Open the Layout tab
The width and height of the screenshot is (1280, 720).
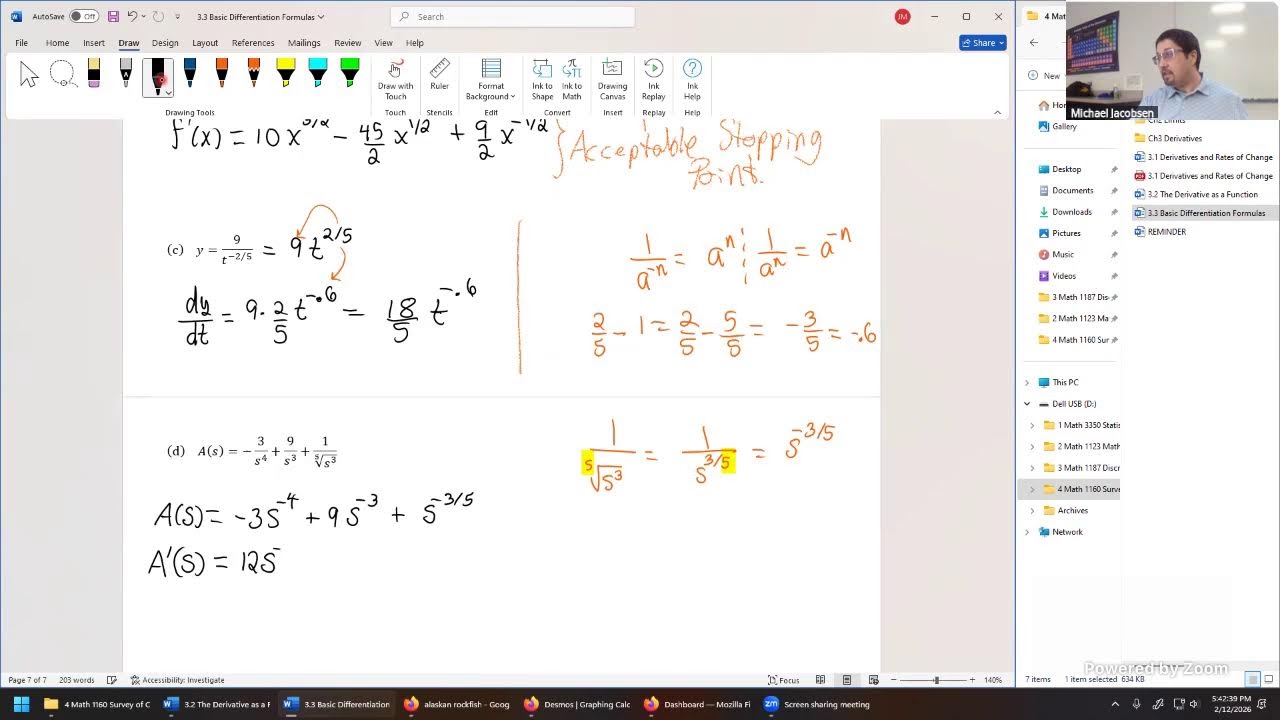(x=205, y=43)
